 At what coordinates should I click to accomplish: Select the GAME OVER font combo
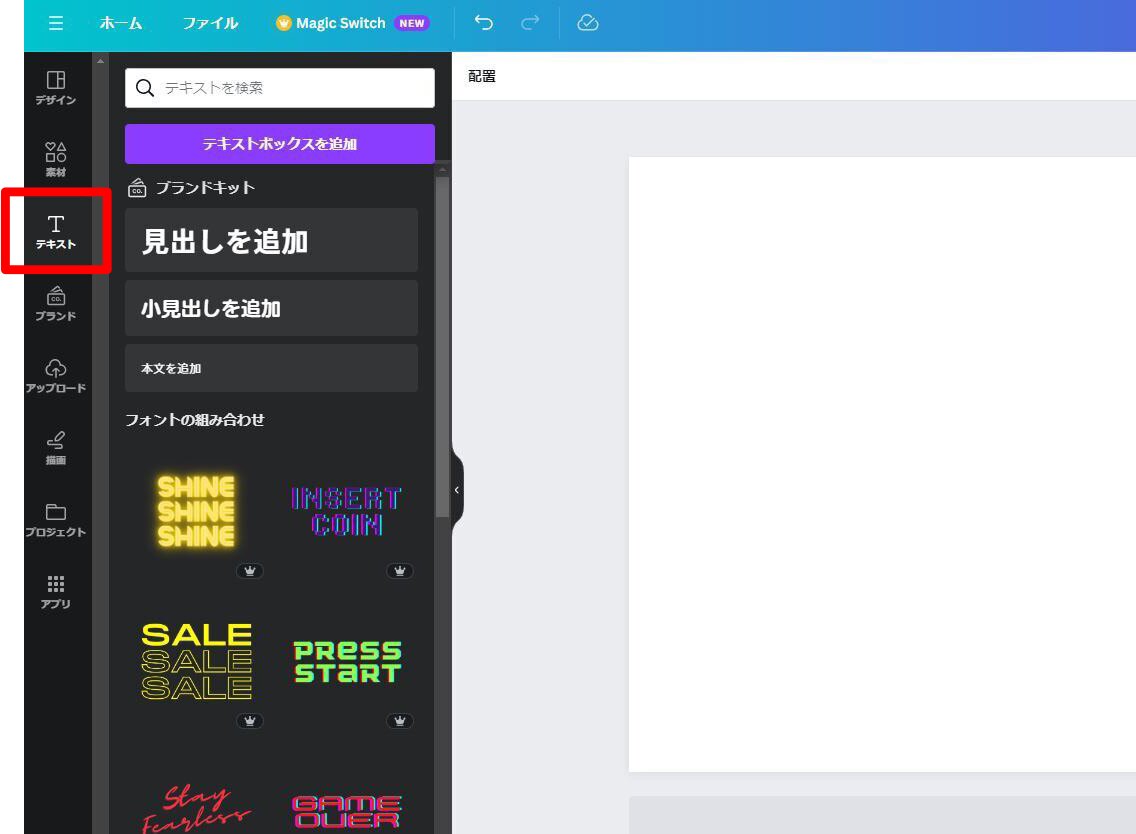[x=346, y=812]
